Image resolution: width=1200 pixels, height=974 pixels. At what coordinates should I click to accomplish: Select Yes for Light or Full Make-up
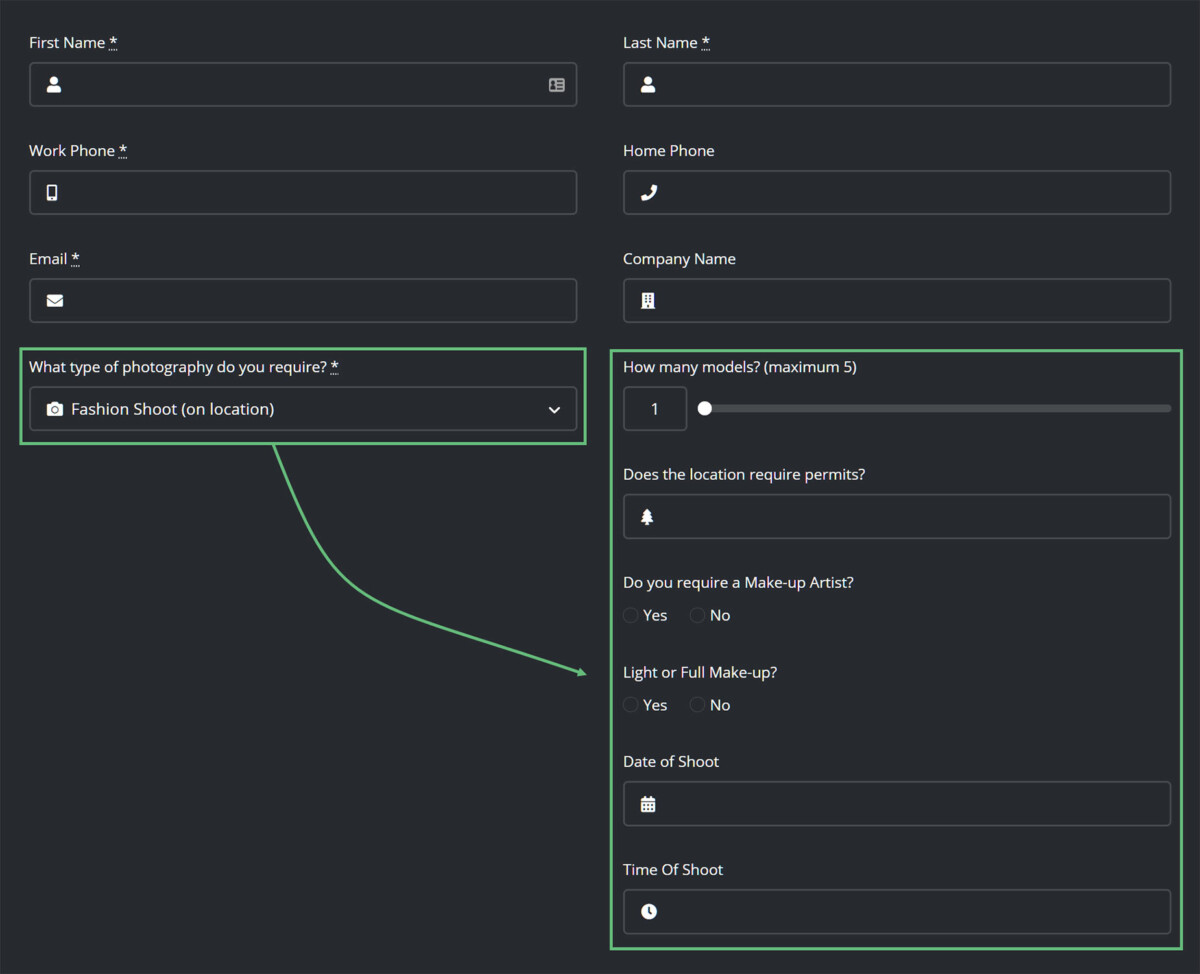coord(631,705)
